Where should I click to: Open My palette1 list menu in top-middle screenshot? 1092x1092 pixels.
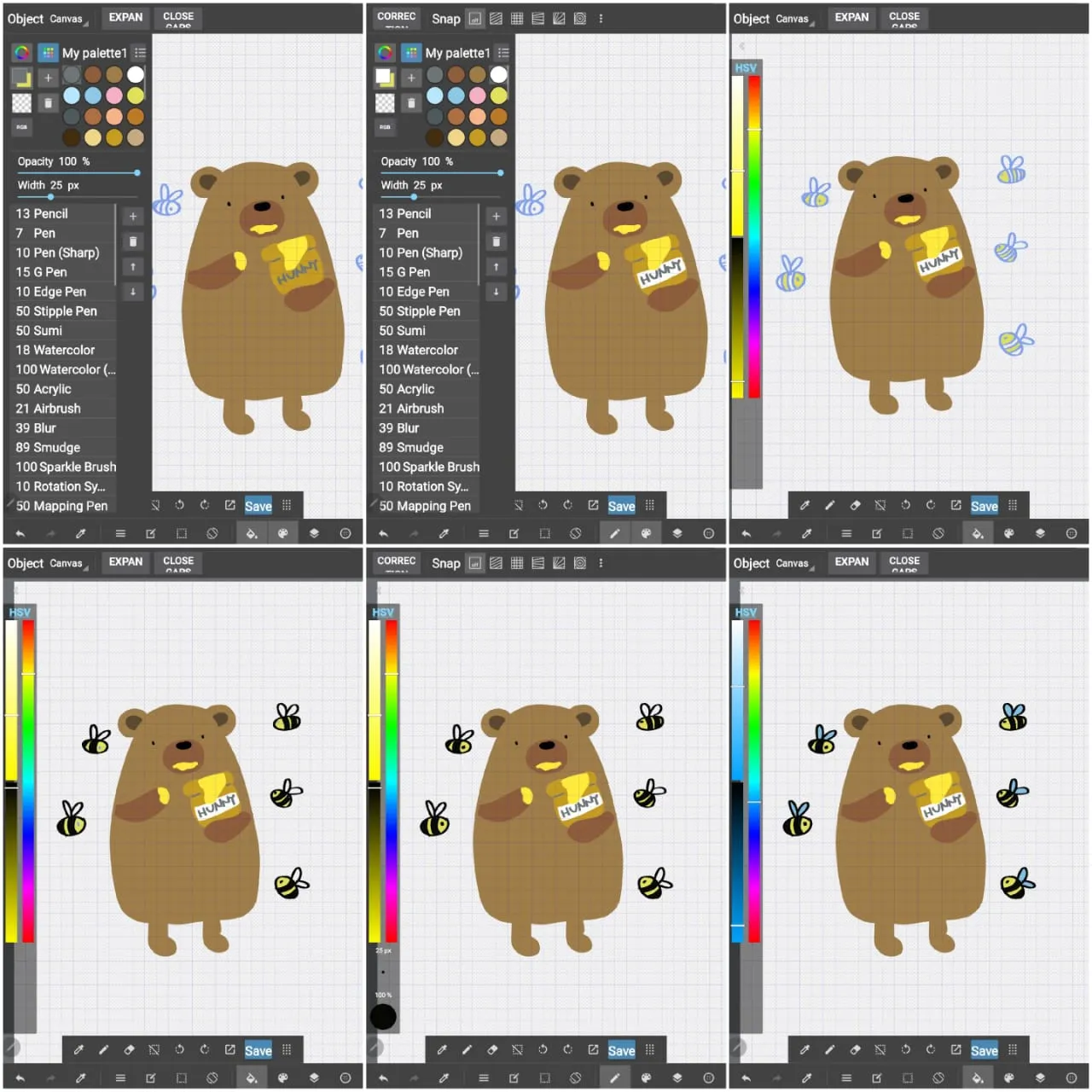click(503, 52)
